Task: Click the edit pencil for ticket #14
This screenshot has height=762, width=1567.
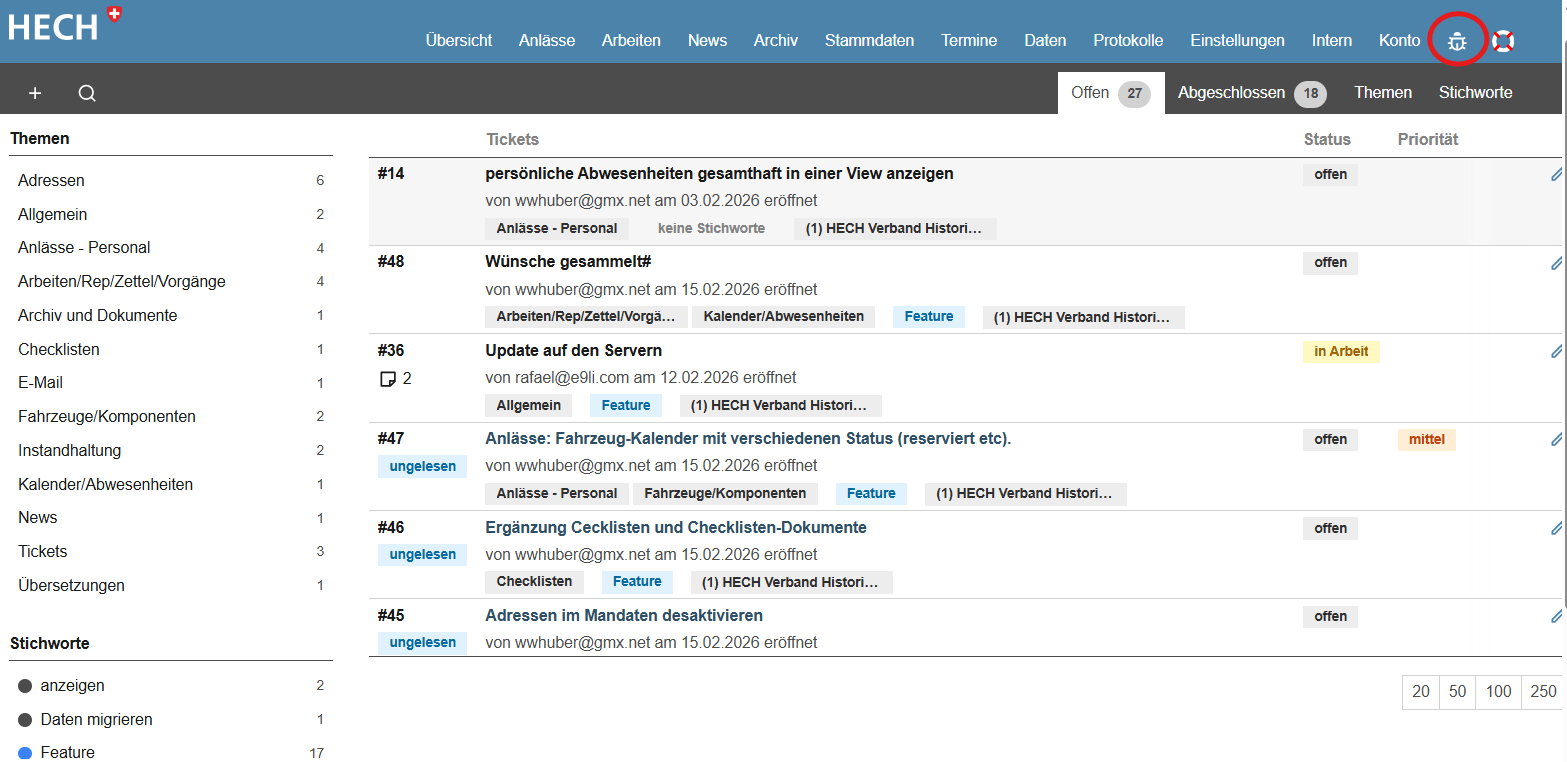Action: click(x=1556, y=174)
